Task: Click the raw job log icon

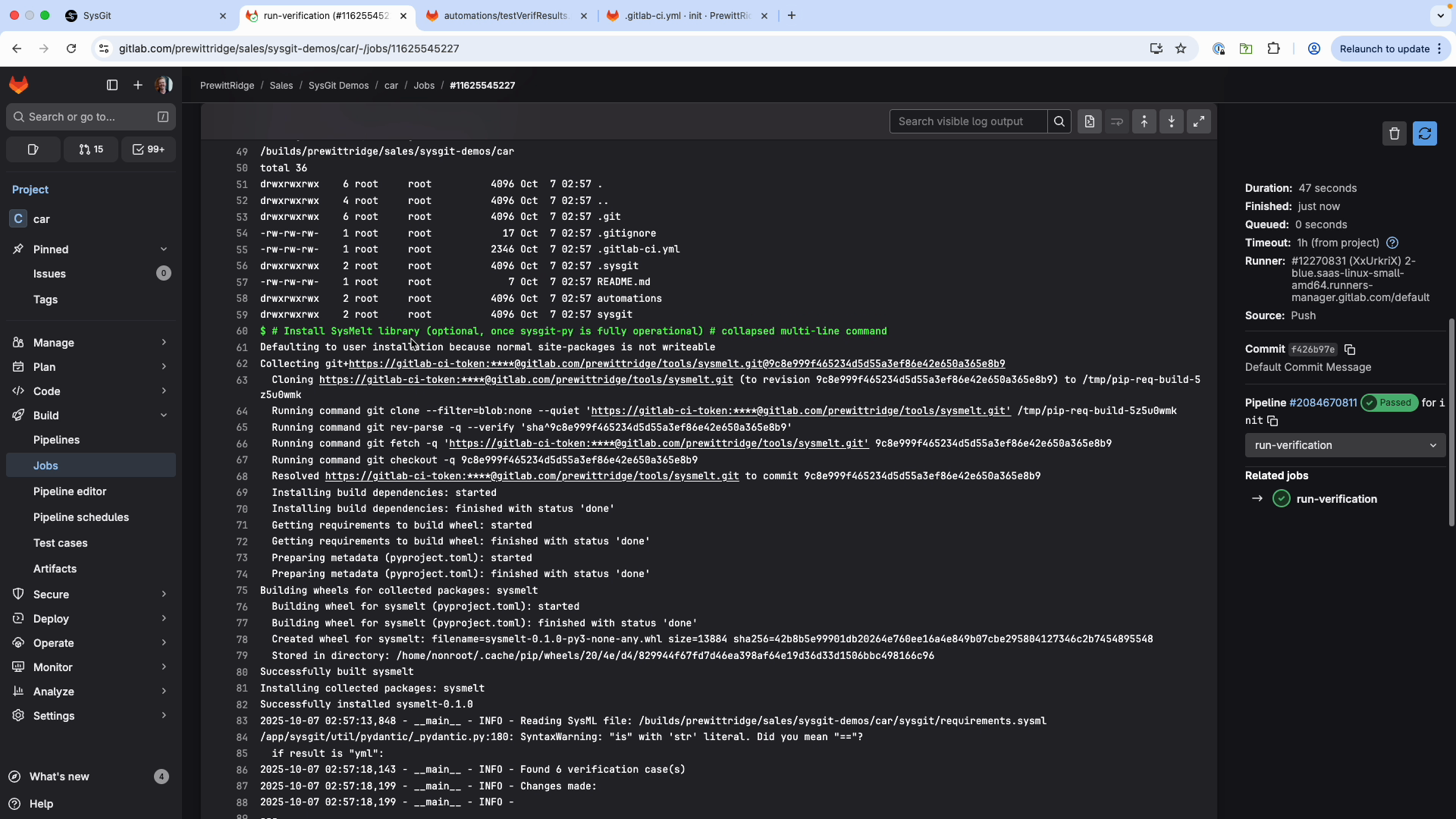Action: 1090,121
